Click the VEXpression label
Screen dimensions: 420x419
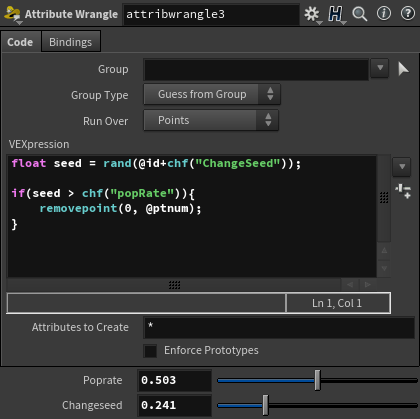coord(39,144)
